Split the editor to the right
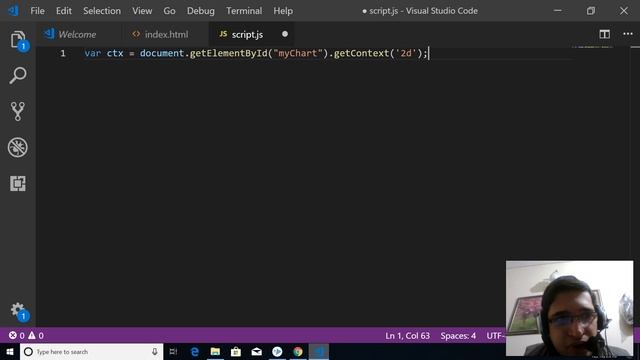The image size is (640, 360). pos(604,34)
